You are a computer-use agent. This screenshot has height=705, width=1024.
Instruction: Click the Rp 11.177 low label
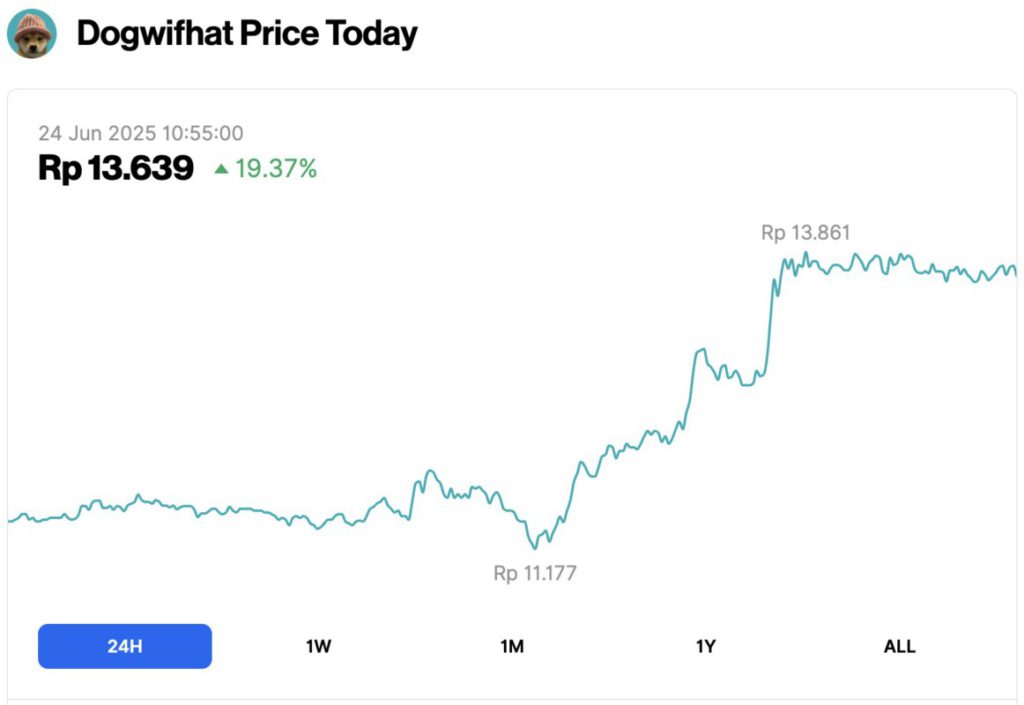click(x=535, y=574)
